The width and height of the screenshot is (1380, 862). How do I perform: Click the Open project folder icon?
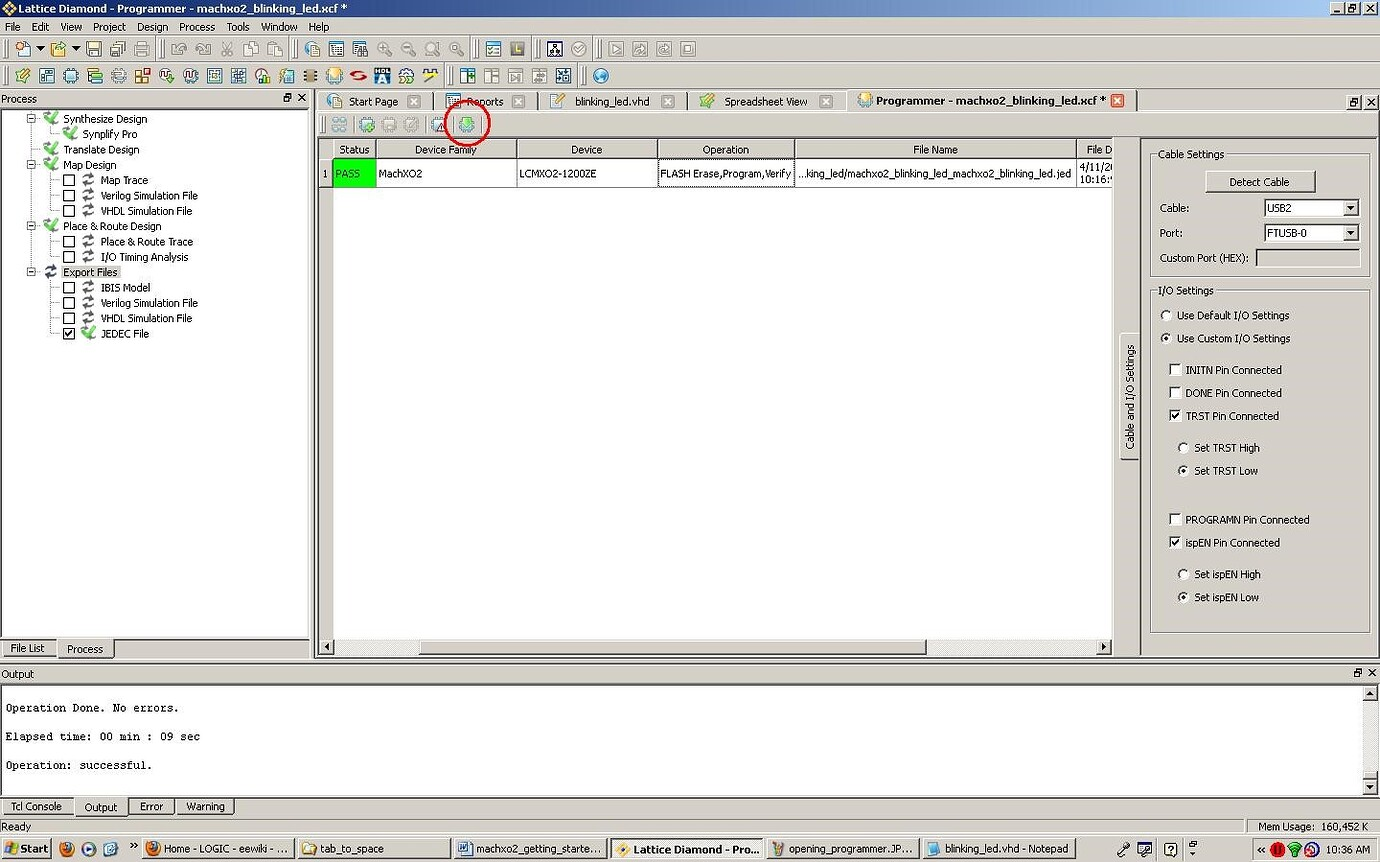(x=58, y=49)
